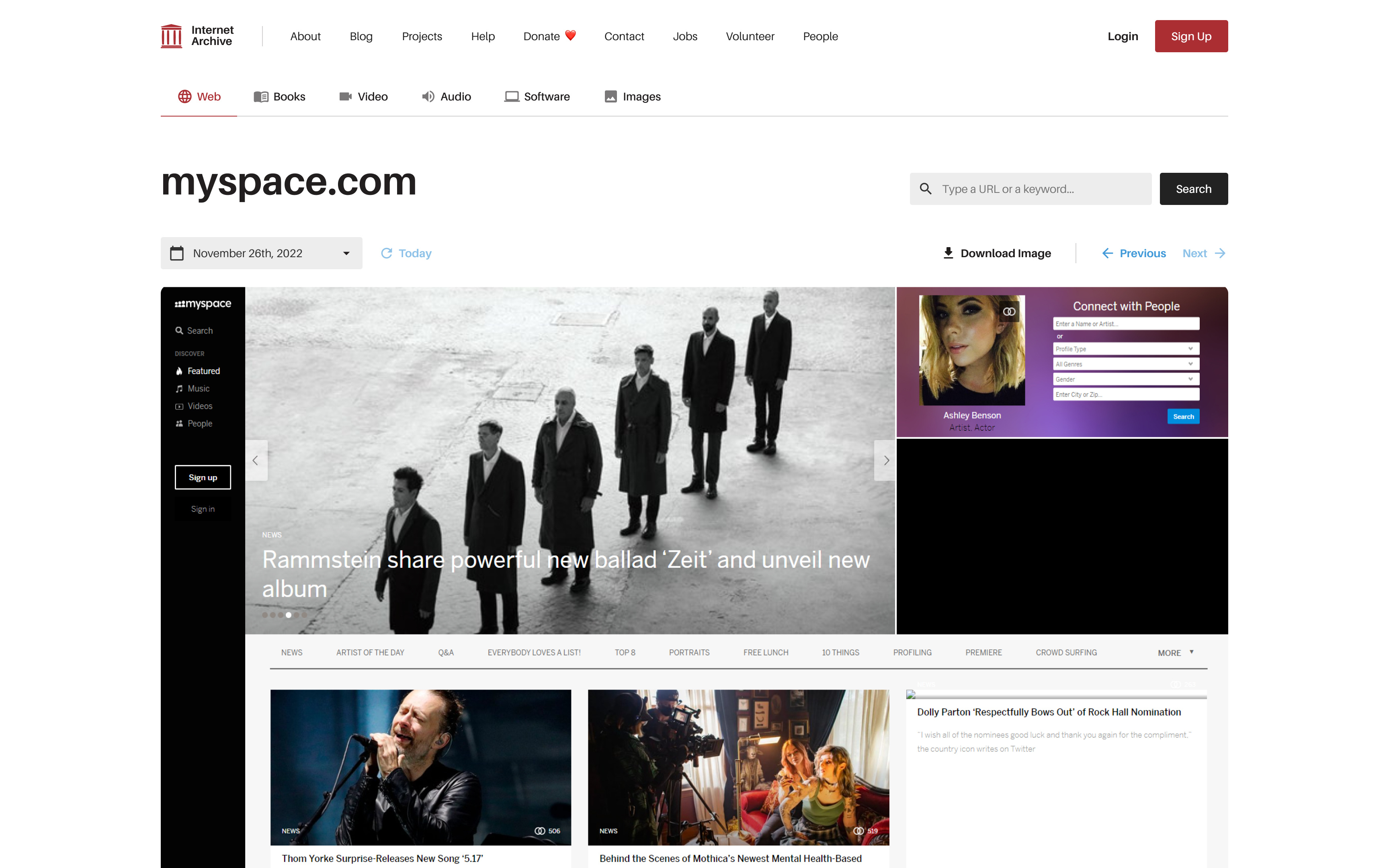Select Music in the Myspace sidebar
The width and height of the screenshot is (1389, 868).
(197, 388)
